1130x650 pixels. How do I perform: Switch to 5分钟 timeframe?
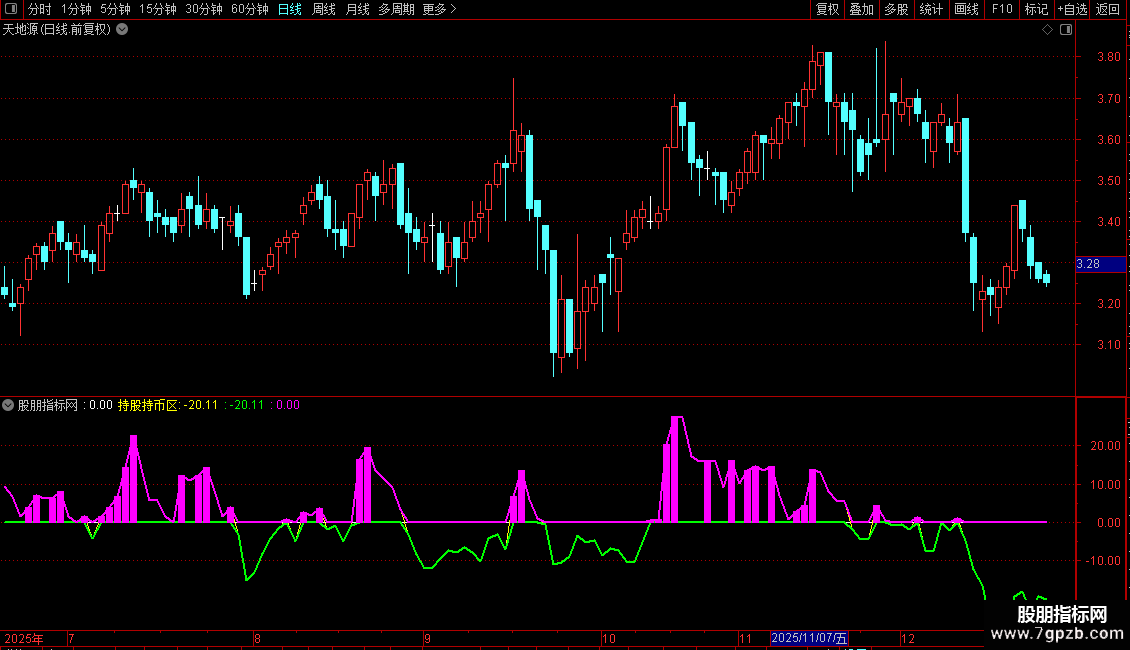tap(115, 9)
